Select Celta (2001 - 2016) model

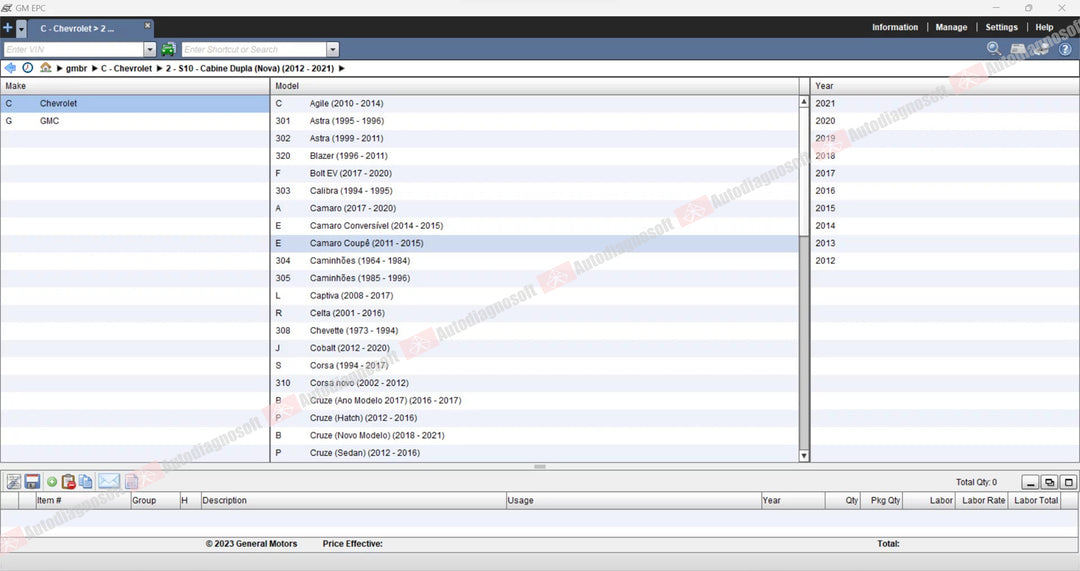coord(534,313)
